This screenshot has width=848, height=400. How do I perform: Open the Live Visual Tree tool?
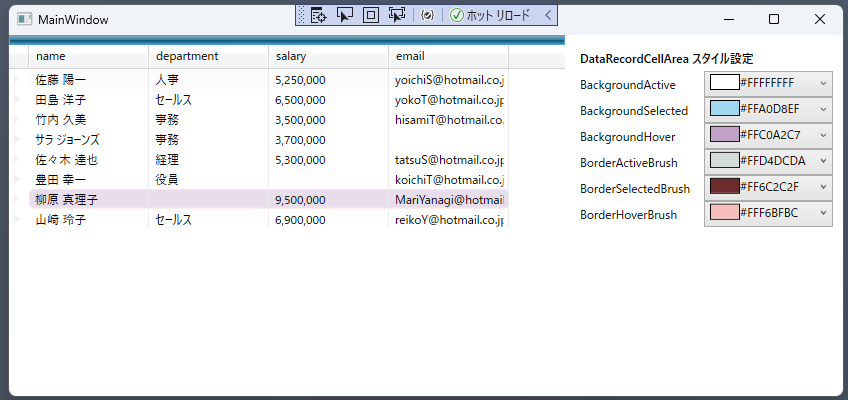click(x=319, y=15)
